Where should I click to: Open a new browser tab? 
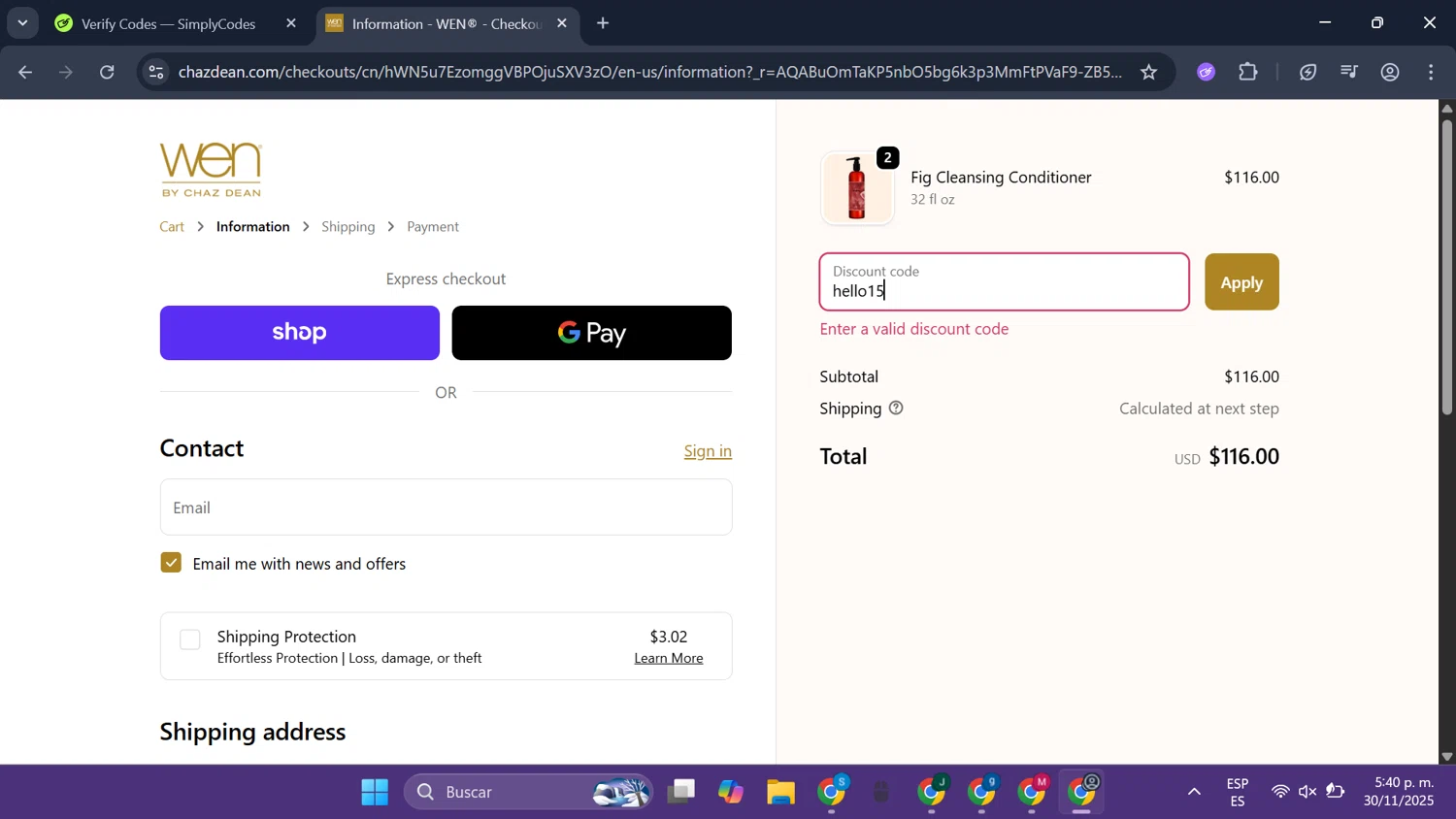[603, 23]
